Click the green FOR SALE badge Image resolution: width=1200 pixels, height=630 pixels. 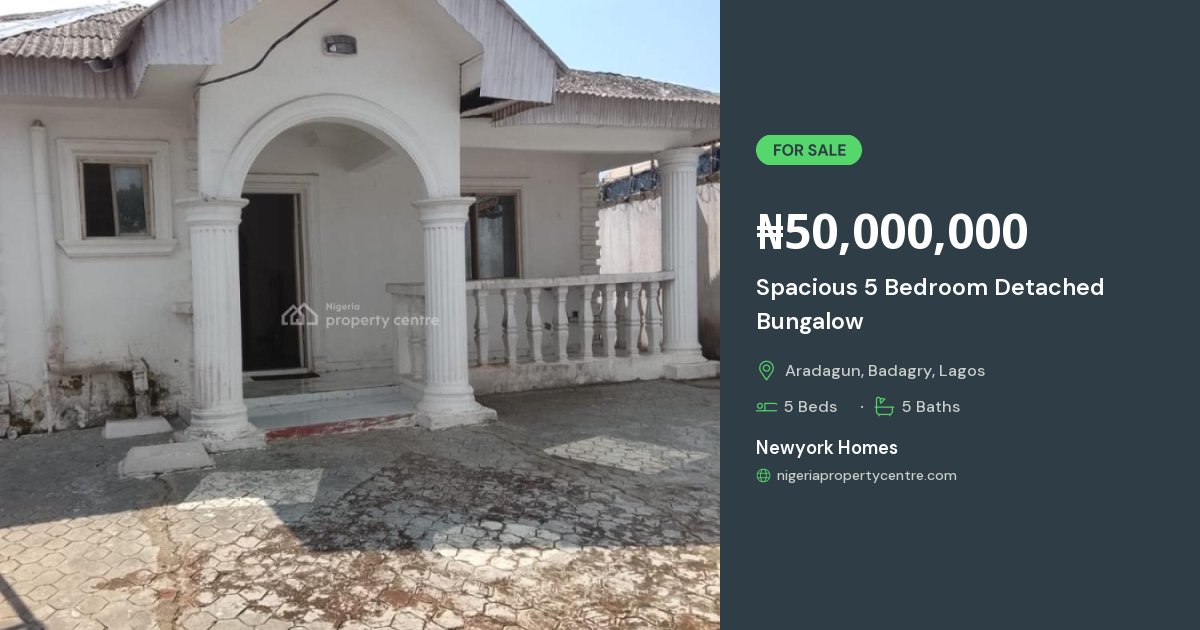tap(809, 150)
